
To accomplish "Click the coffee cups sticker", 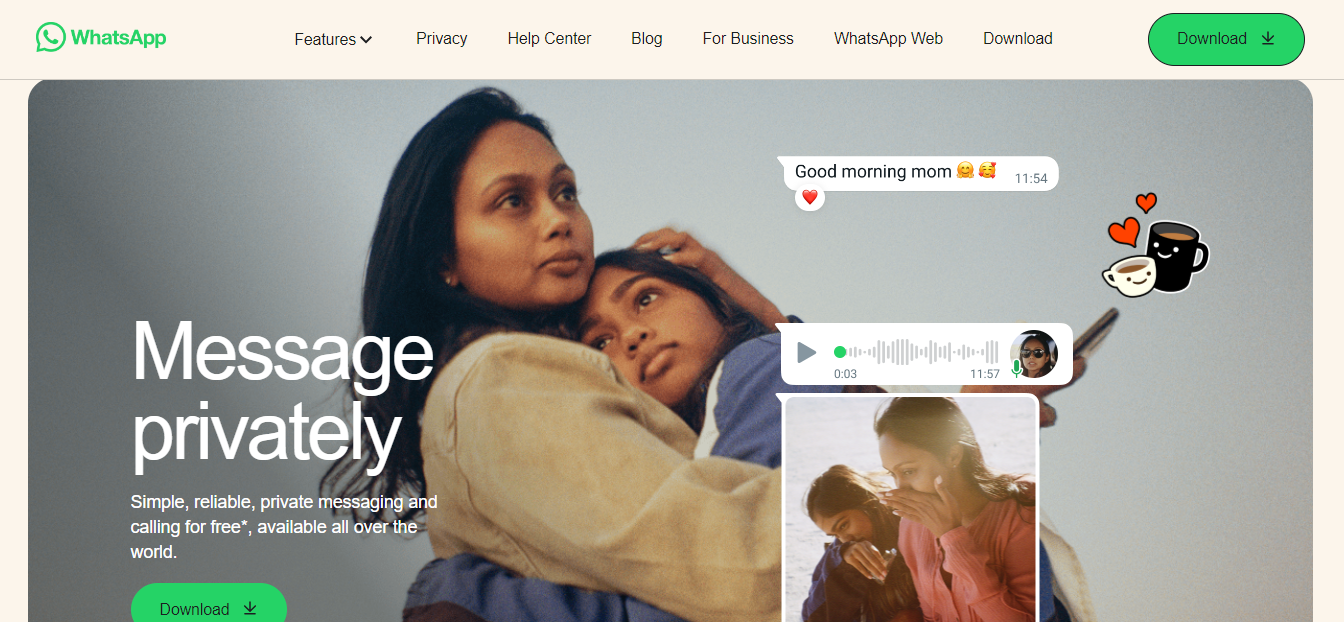I will [1156, 246].
